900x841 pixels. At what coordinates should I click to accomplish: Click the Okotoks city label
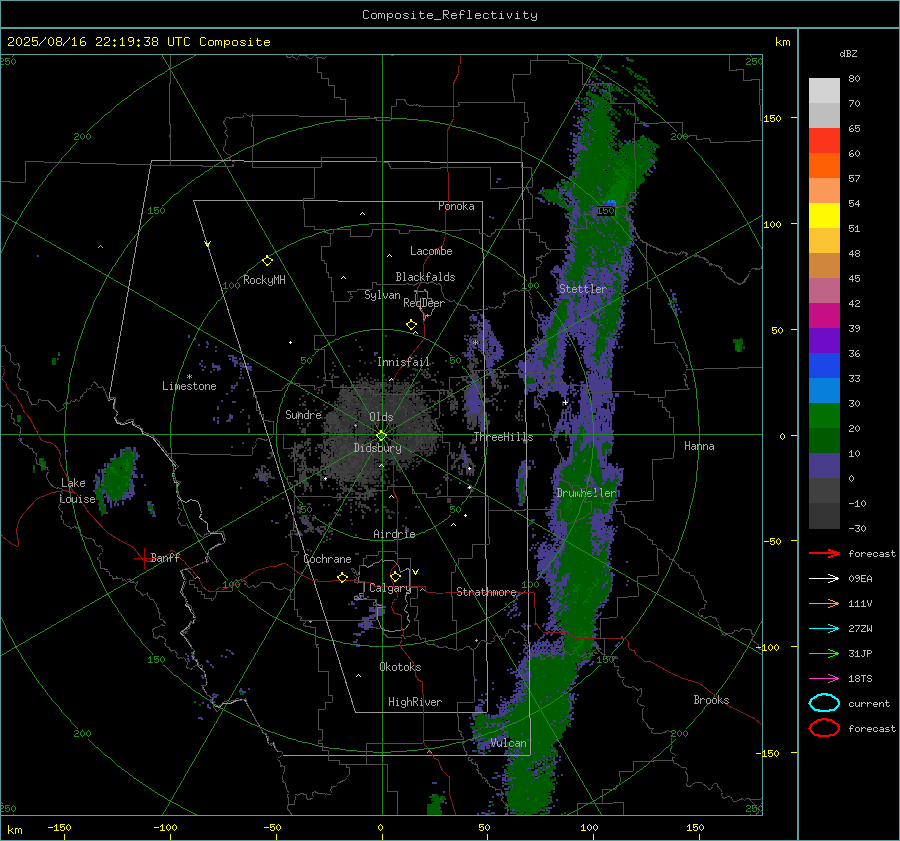pos(400,667)
